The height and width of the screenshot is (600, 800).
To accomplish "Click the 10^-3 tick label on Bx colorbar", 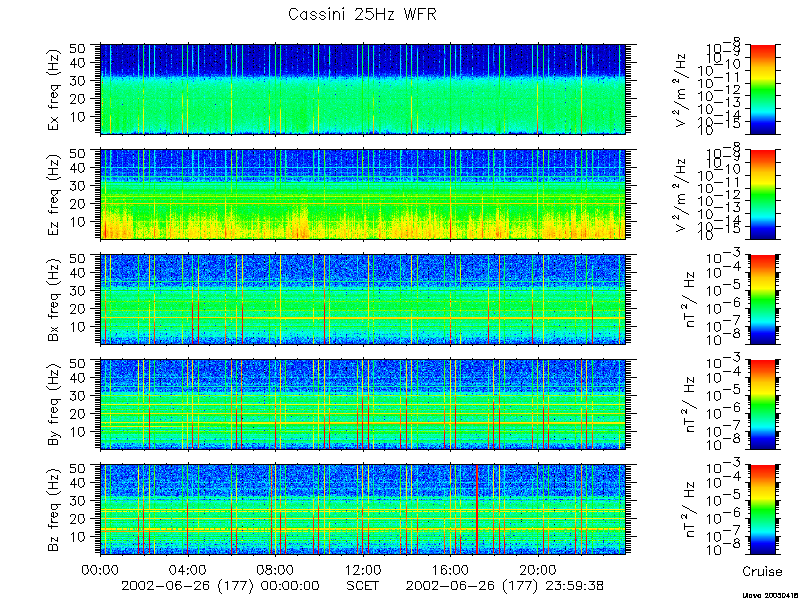I will (x=724, y=258).
